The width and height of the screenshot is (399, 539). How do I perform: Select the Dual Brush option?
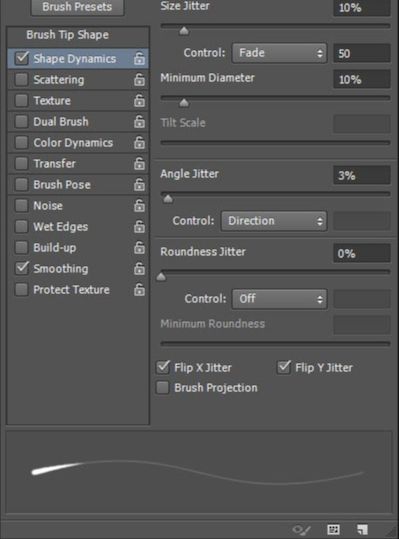pos(61,122)
